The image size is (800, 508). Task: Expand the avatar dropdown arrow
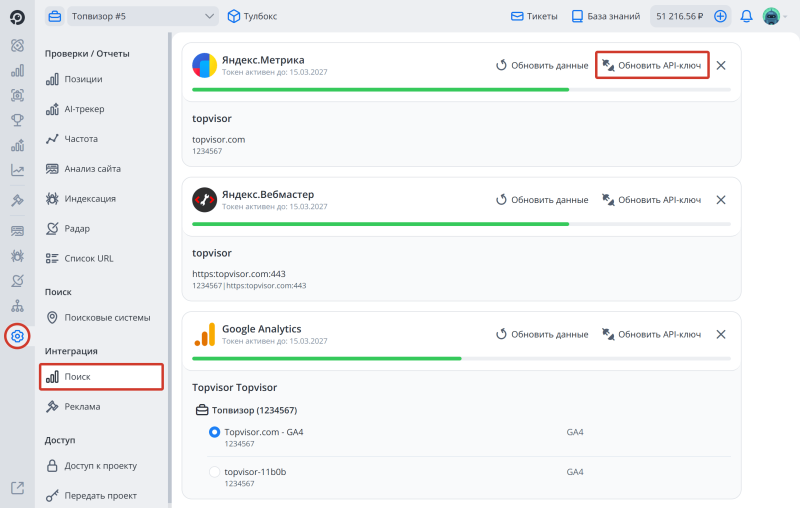pyautogui.click(x=785, y=16)
